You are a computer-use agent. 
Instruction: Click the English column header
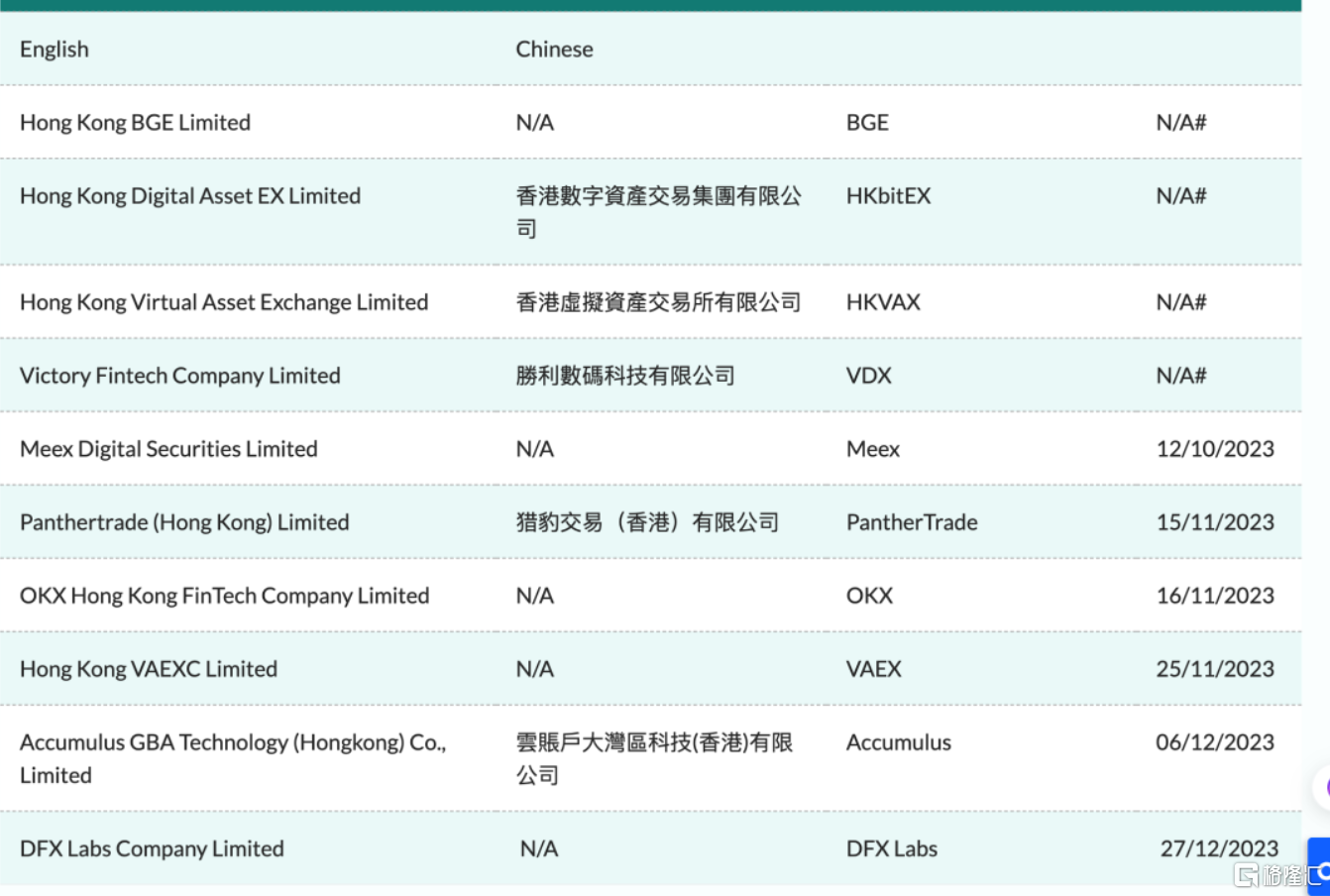[55, 50]
